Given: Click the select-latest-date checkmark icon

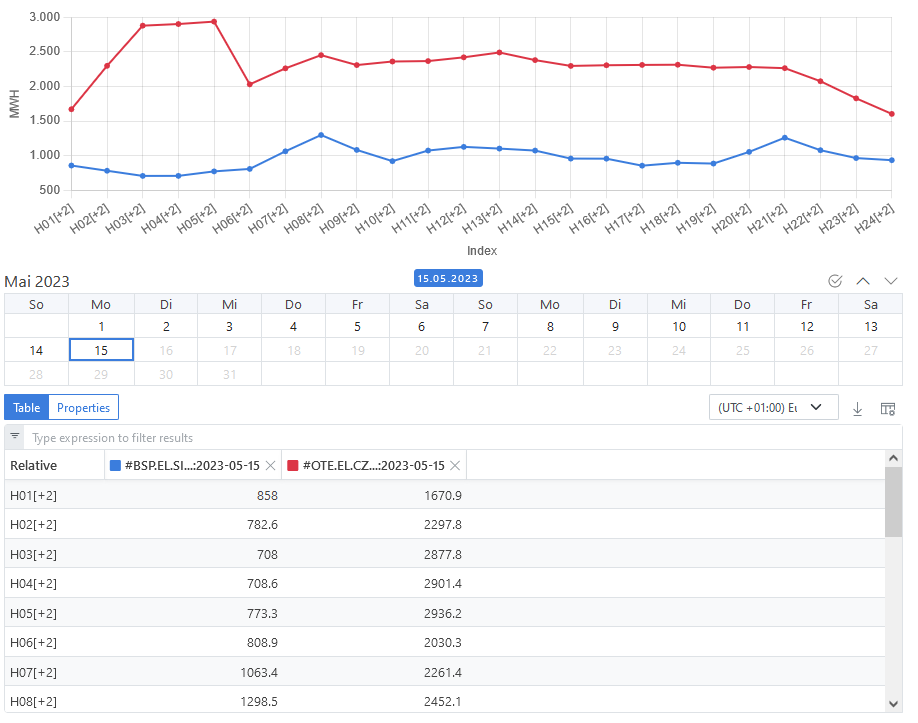Looking at the screenshot, I should point(835,281).
